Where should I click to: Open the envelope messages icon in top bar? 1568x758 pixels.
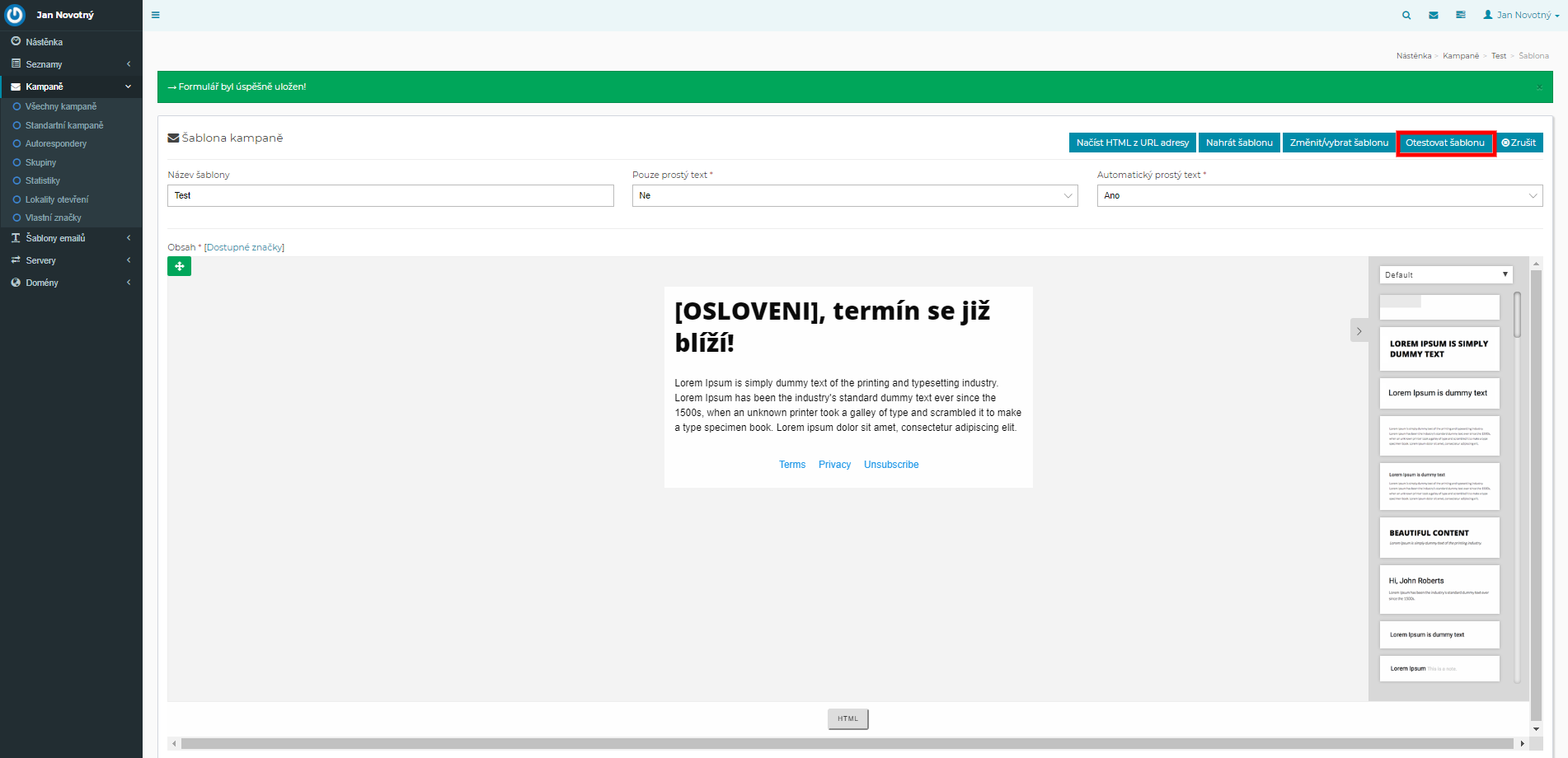click(x=1434, y=15)
